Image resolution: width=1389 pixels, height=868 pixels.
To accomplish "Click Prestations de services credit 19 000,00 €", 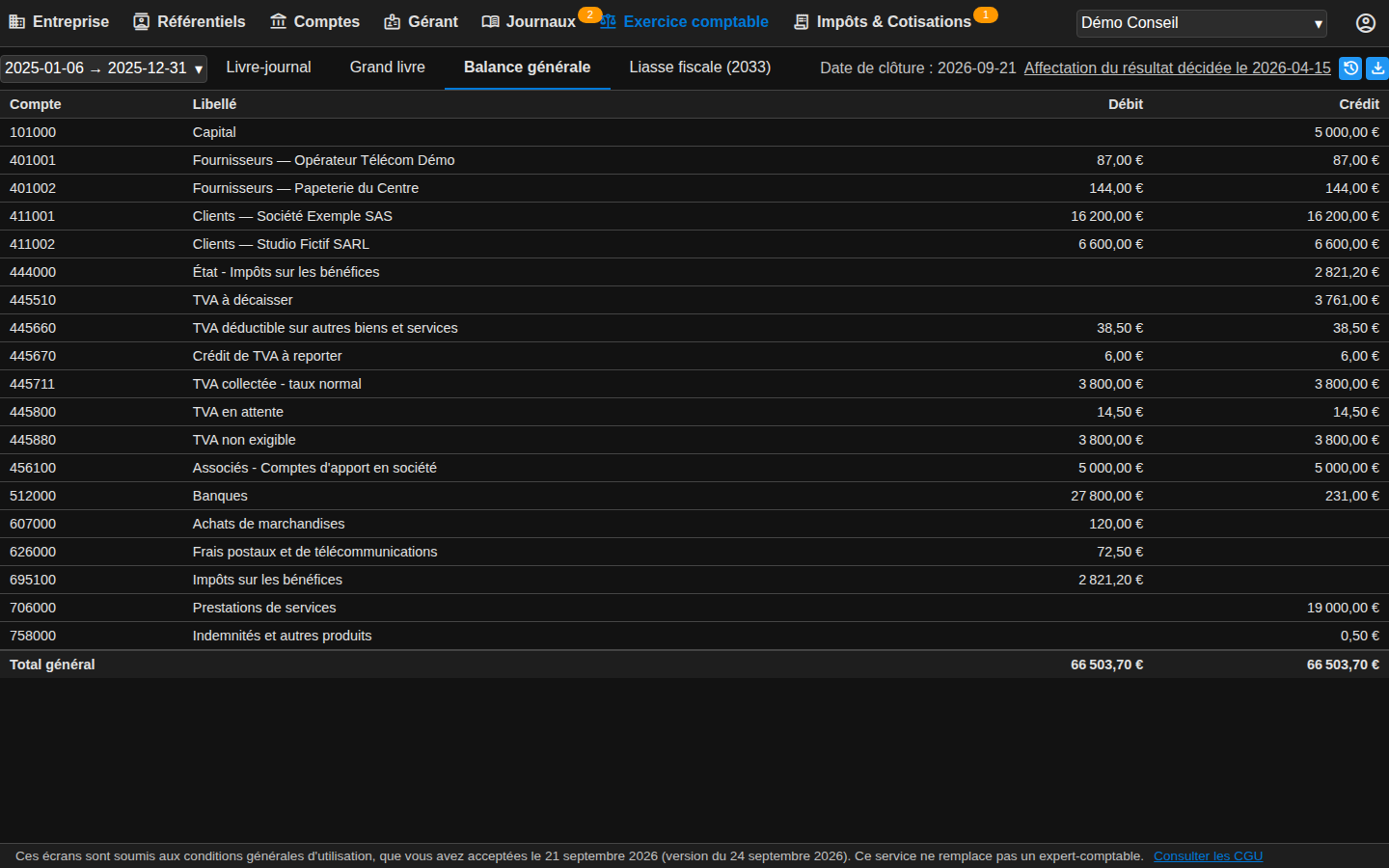I will [1343, 608].
